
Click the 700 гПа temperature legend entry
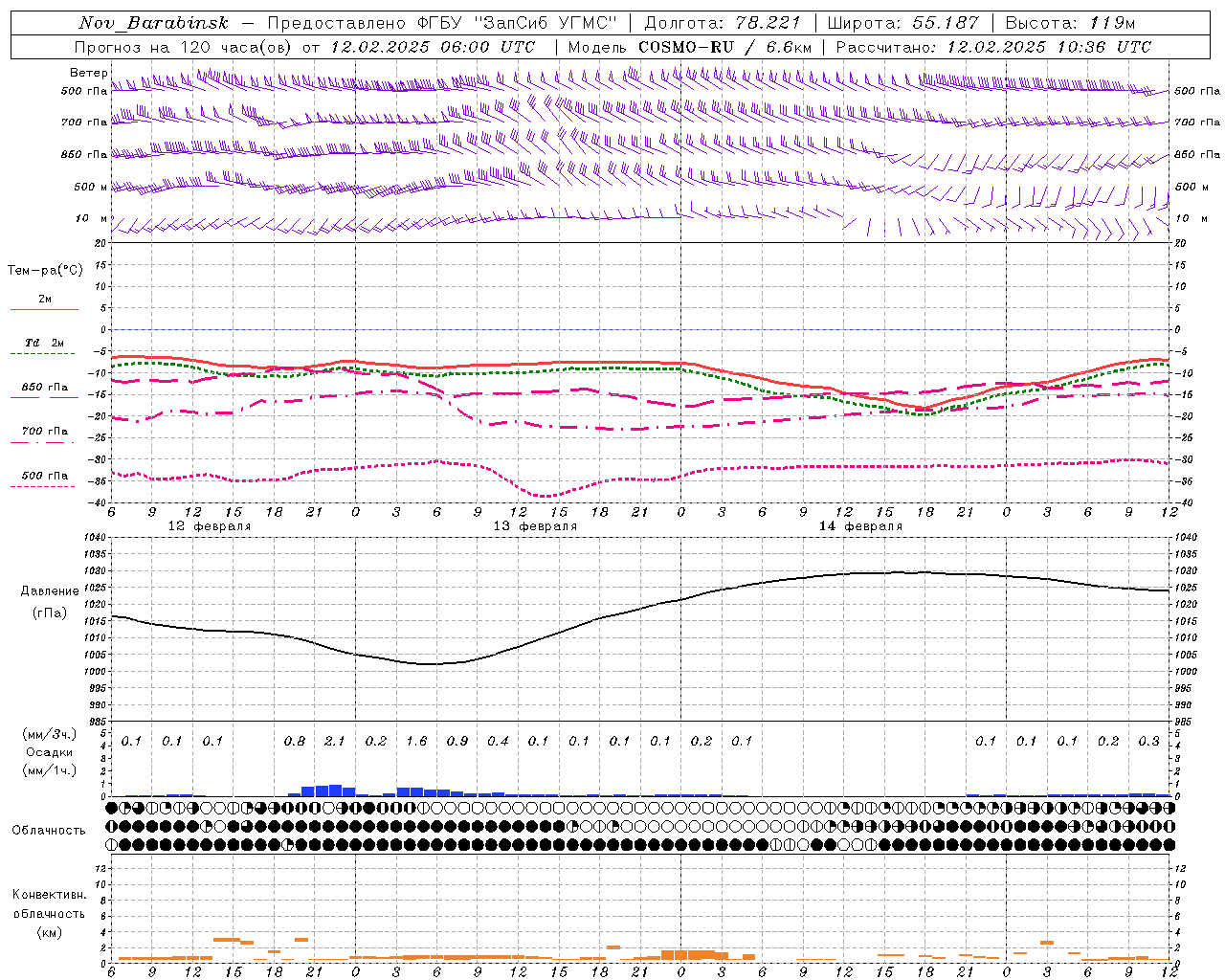tap(45, 432)
